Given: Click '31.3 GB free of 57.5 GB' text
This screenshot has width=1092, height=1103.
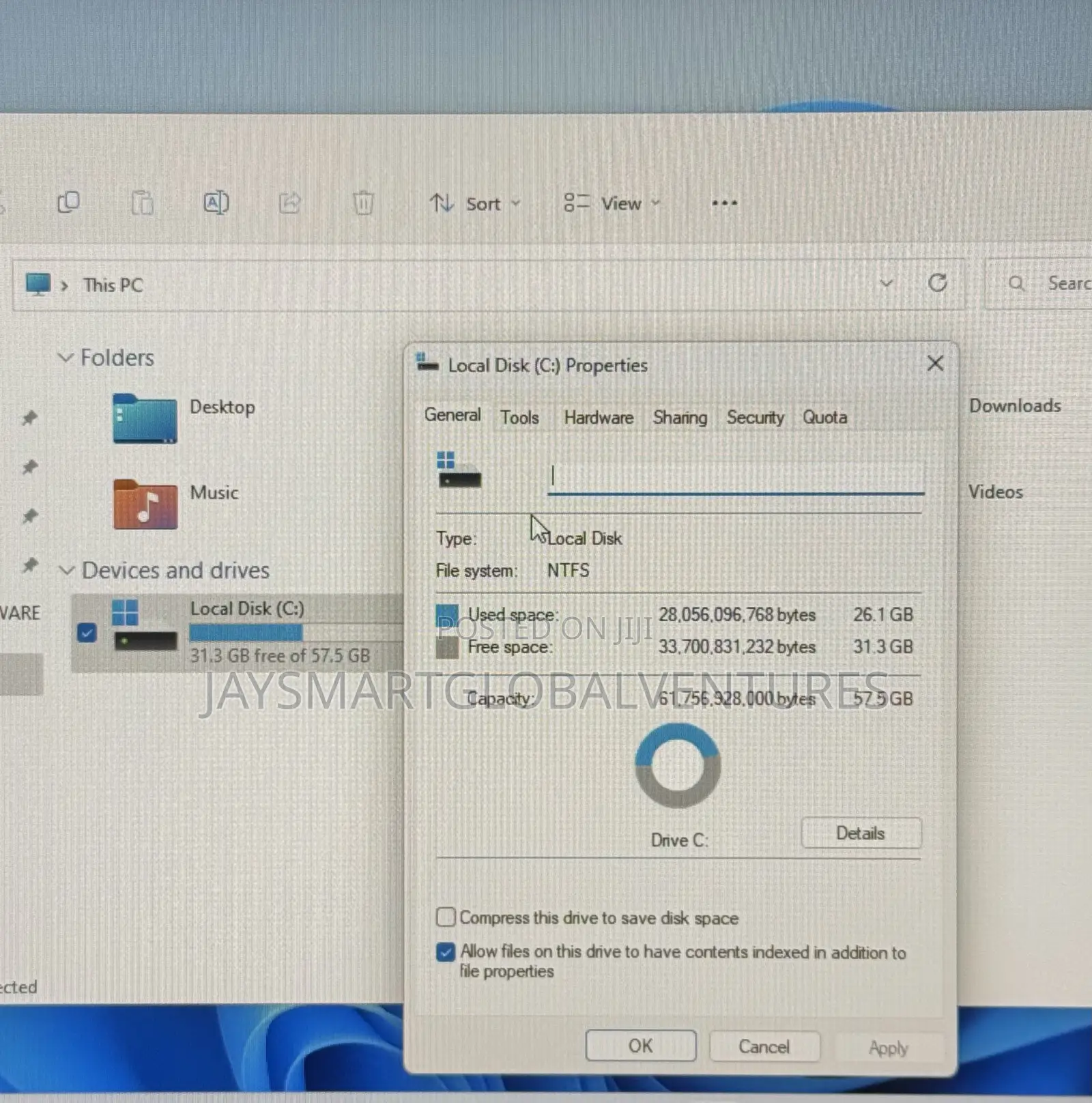Looking at the screenshot, I should click(x=280, y=656).
